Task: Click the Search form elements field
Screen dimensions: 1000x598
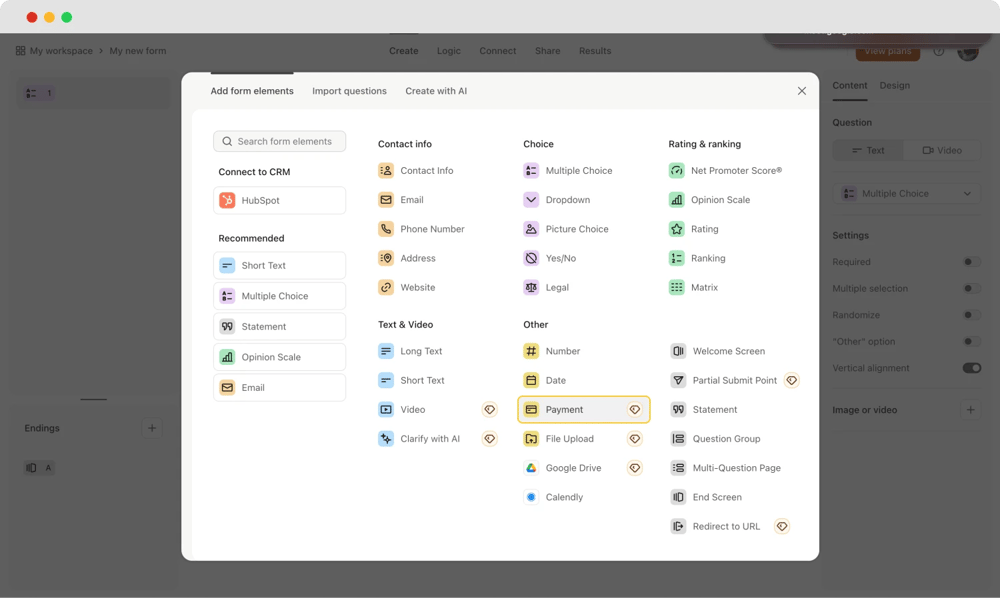Action: coord(280,142)
